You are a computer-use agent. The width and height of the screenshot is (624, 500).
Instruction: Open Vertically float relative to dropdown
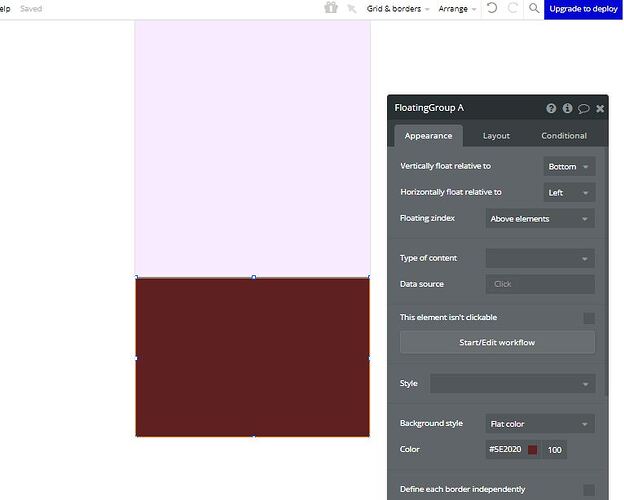pyautogui.click(x=569, y=166)
